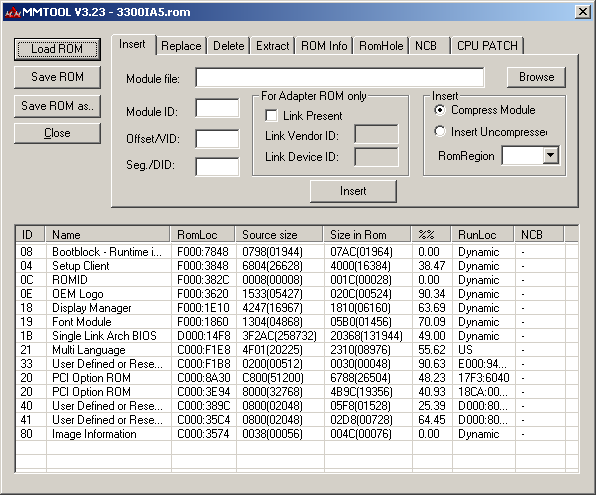Viewport: 596px width, 495px height.
Task: Click the Insert button below the form
Action: point(353,191)
